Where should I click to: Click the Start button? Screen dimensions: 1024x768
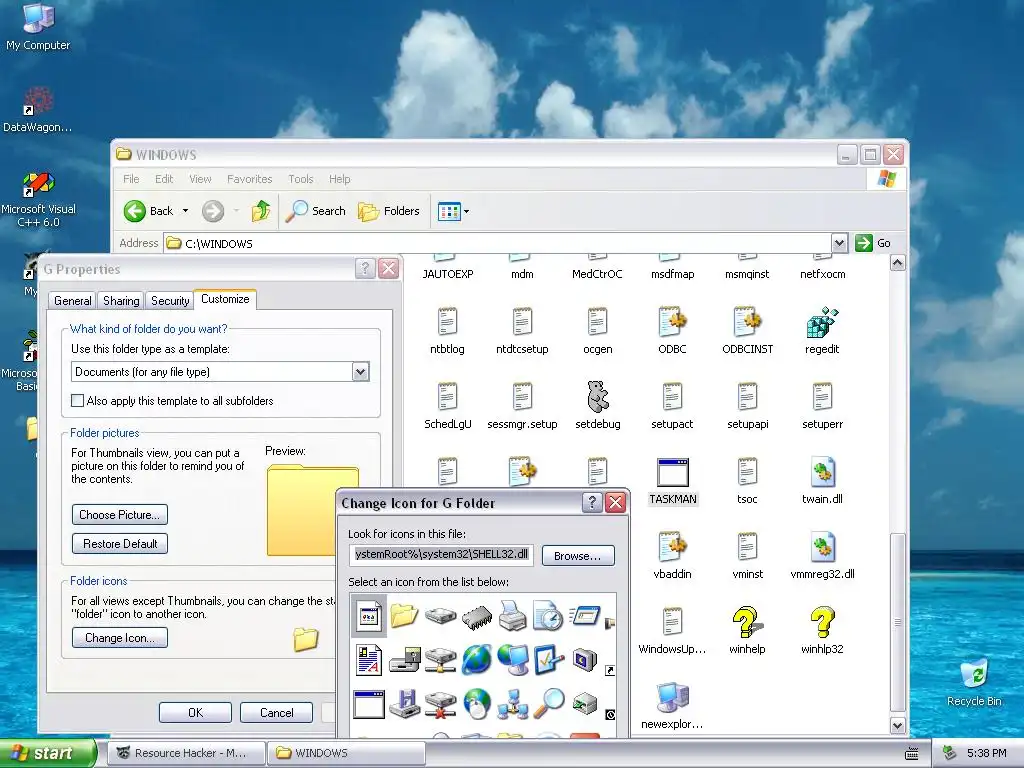point(48,753)
